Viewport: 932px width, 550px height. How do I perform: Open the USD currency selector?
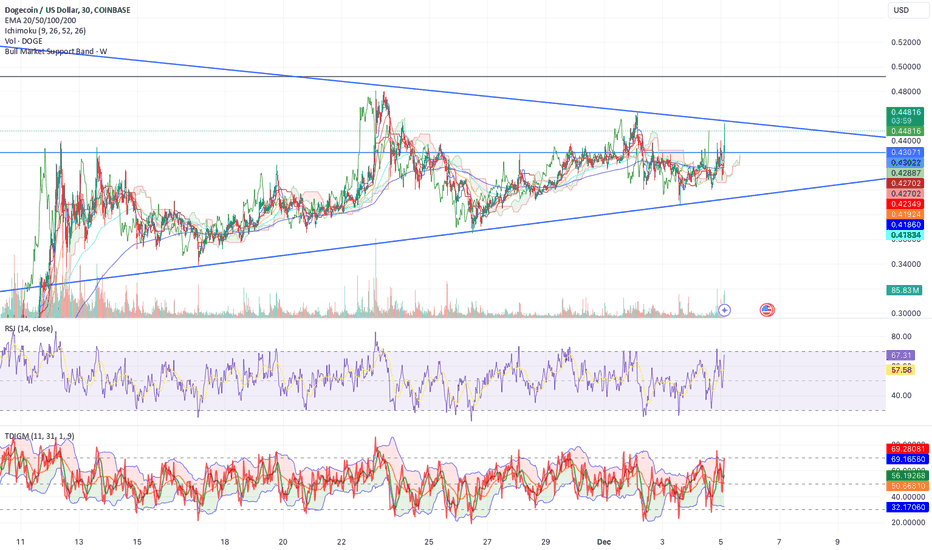tap(908, 10)
